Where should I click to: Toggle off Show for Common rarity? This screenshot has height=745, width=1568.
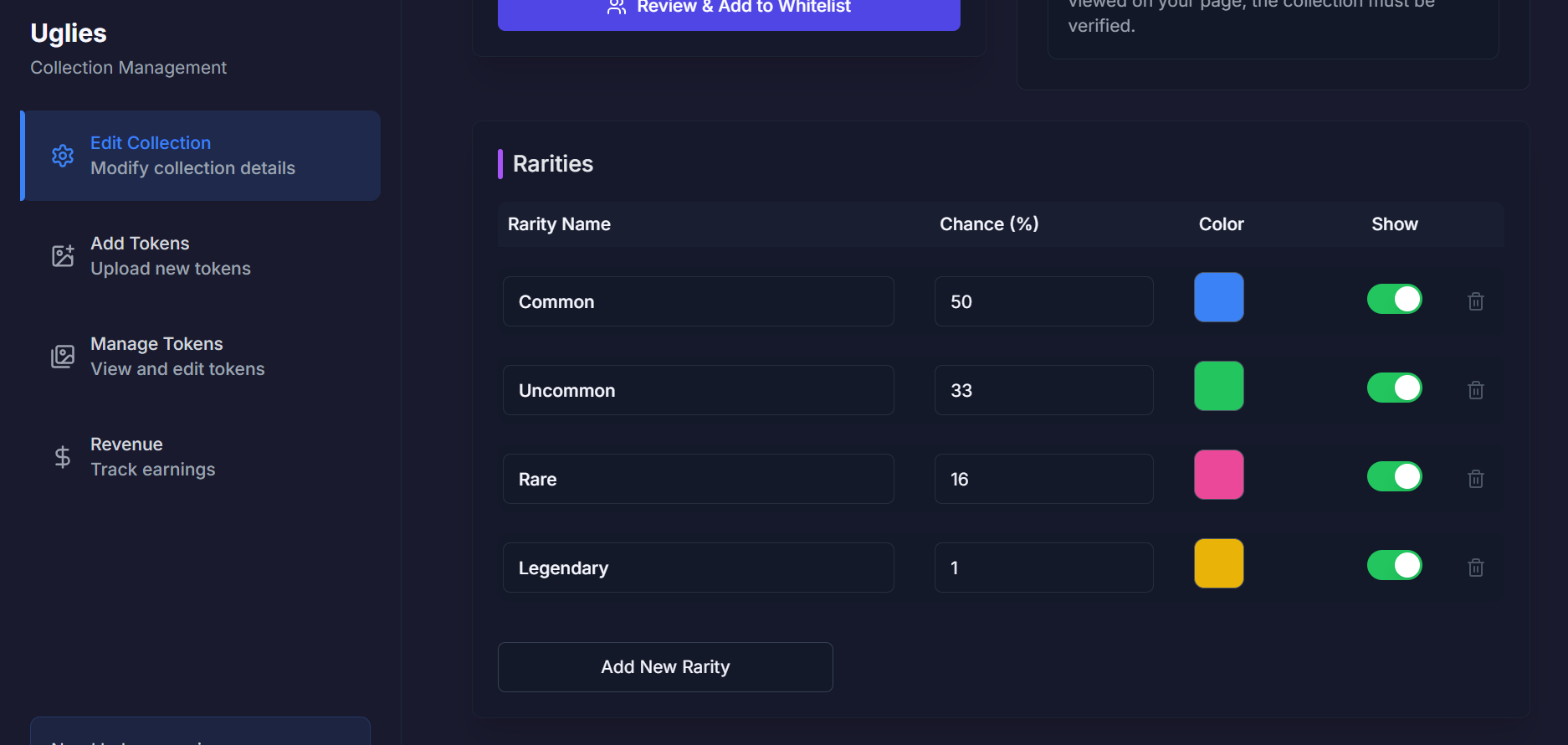pyautogui.click(x=1394, y=299)
